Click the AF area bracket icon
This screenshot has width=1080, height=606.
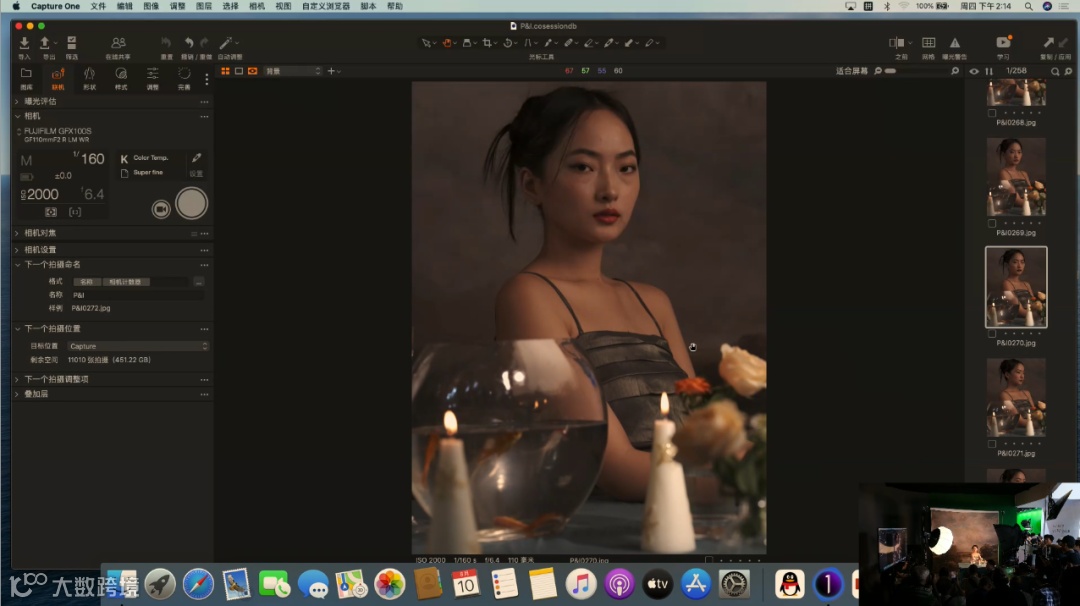coord(75,212)
